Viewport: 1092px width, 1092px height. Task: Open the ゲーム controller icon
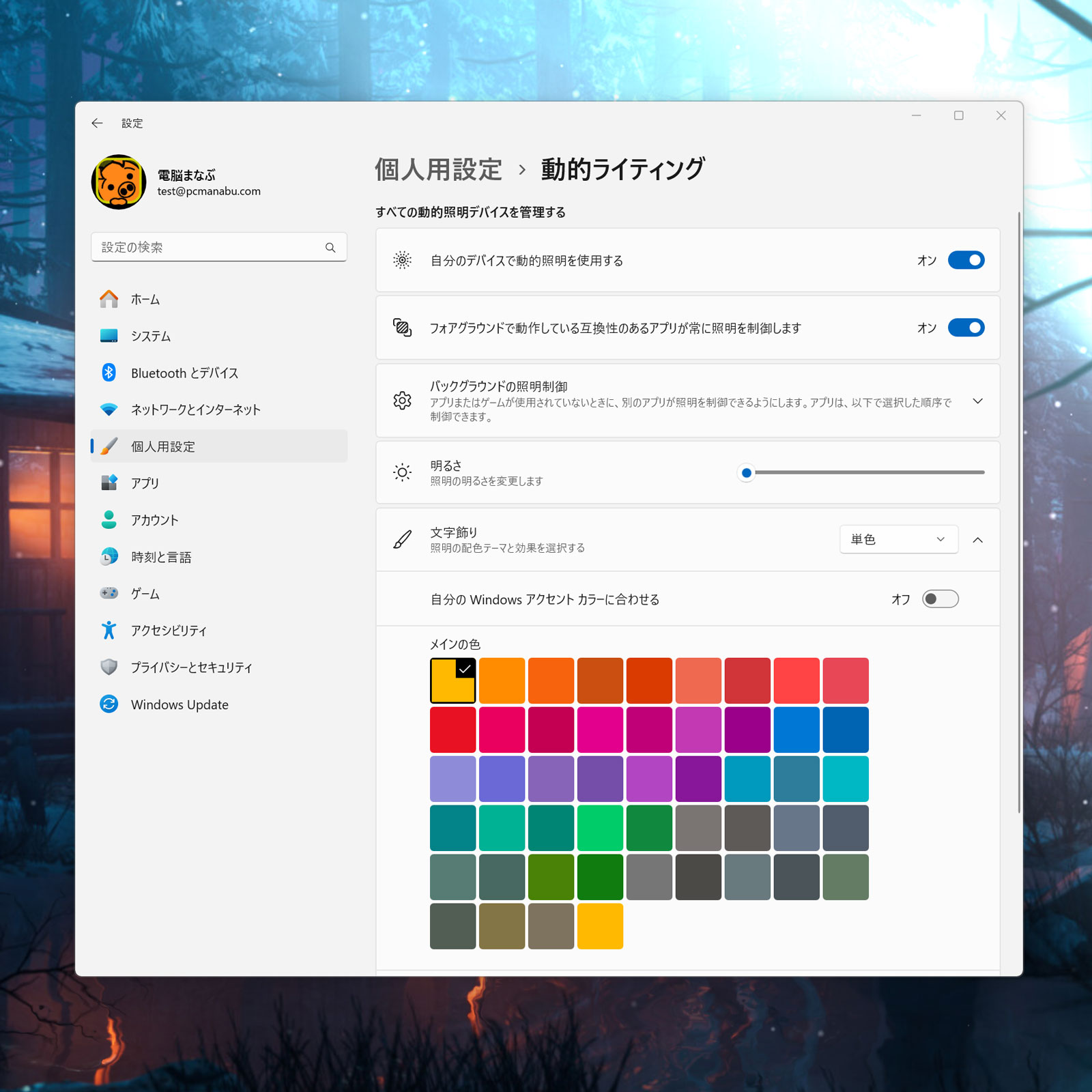[110, 593]
